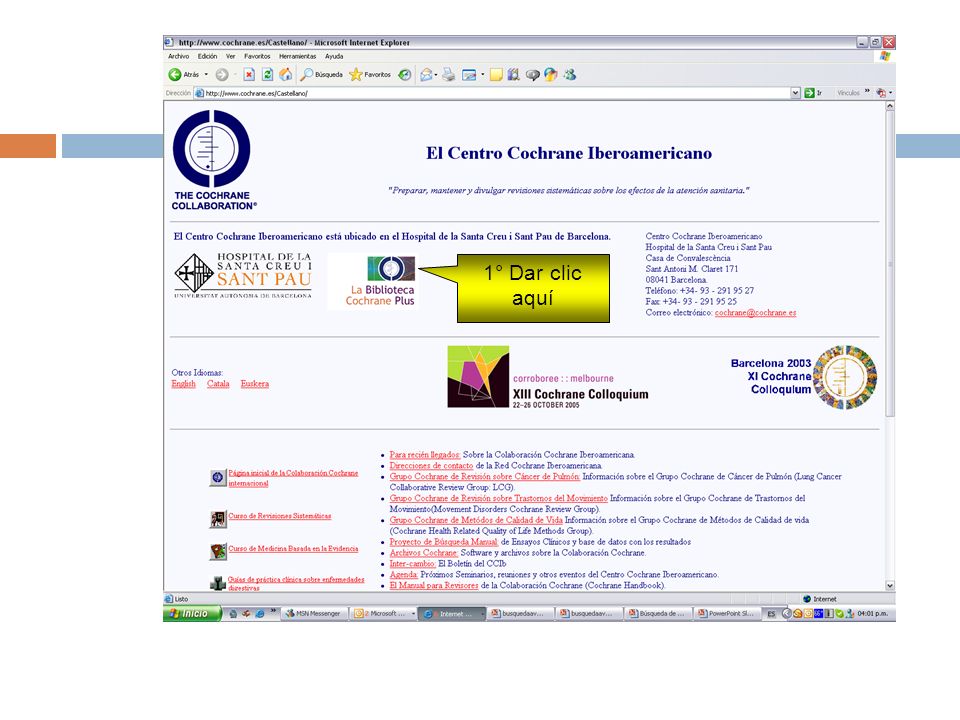Open the Curso de Revisiones Sistemáticas link
This screenshot has height=720, width=960.
point(280,516)
